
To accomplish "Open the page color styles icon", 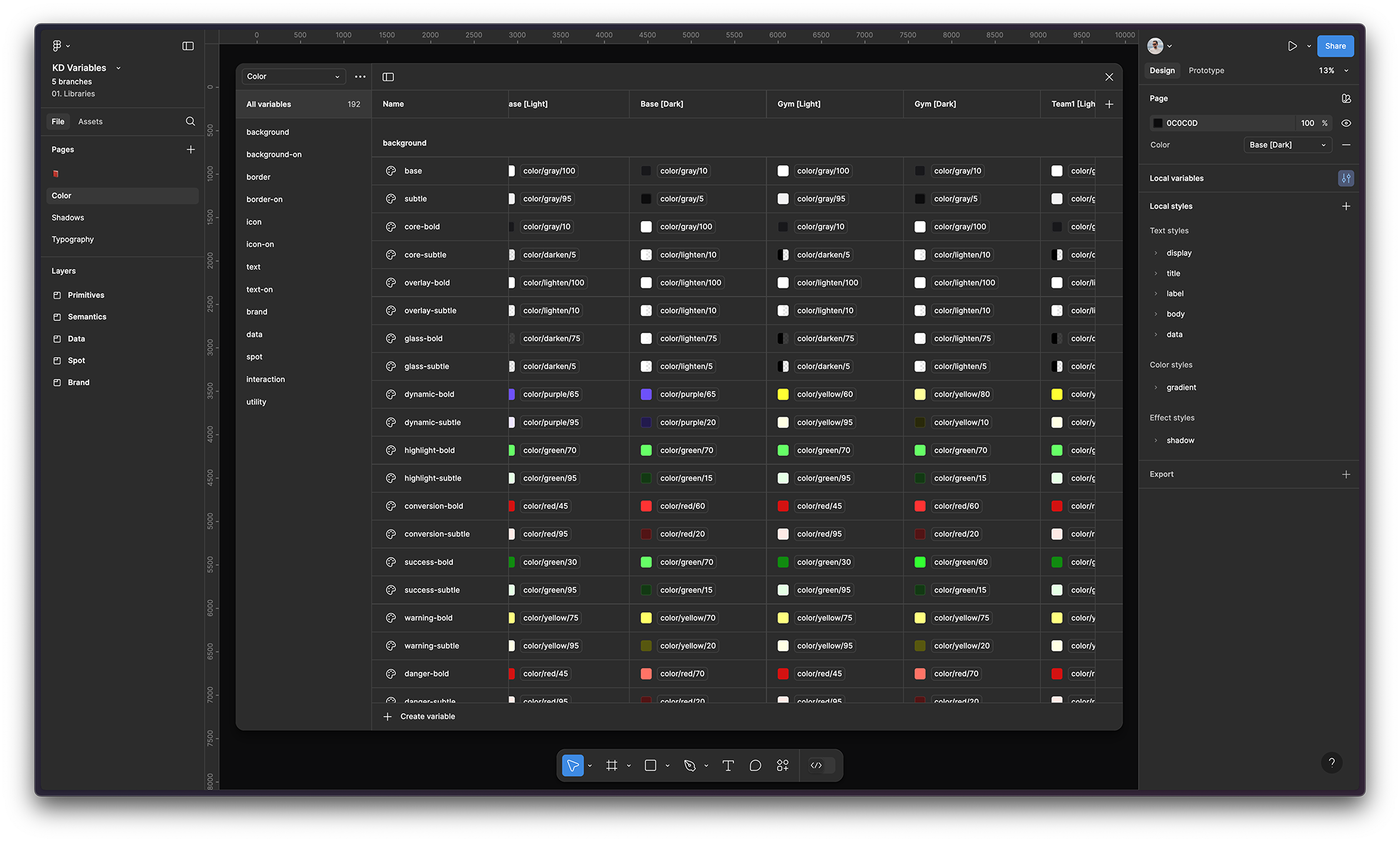I will [x=1346, y=99].
